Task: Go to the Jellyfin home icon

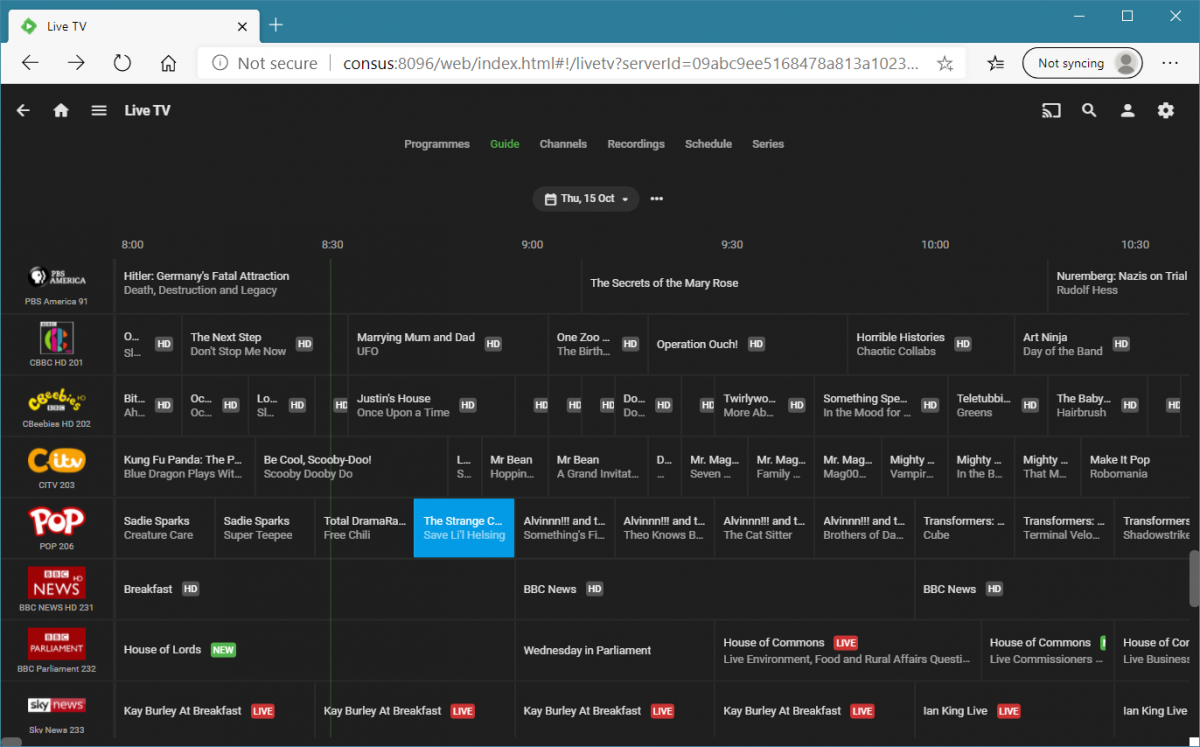Action: (61, 111)
